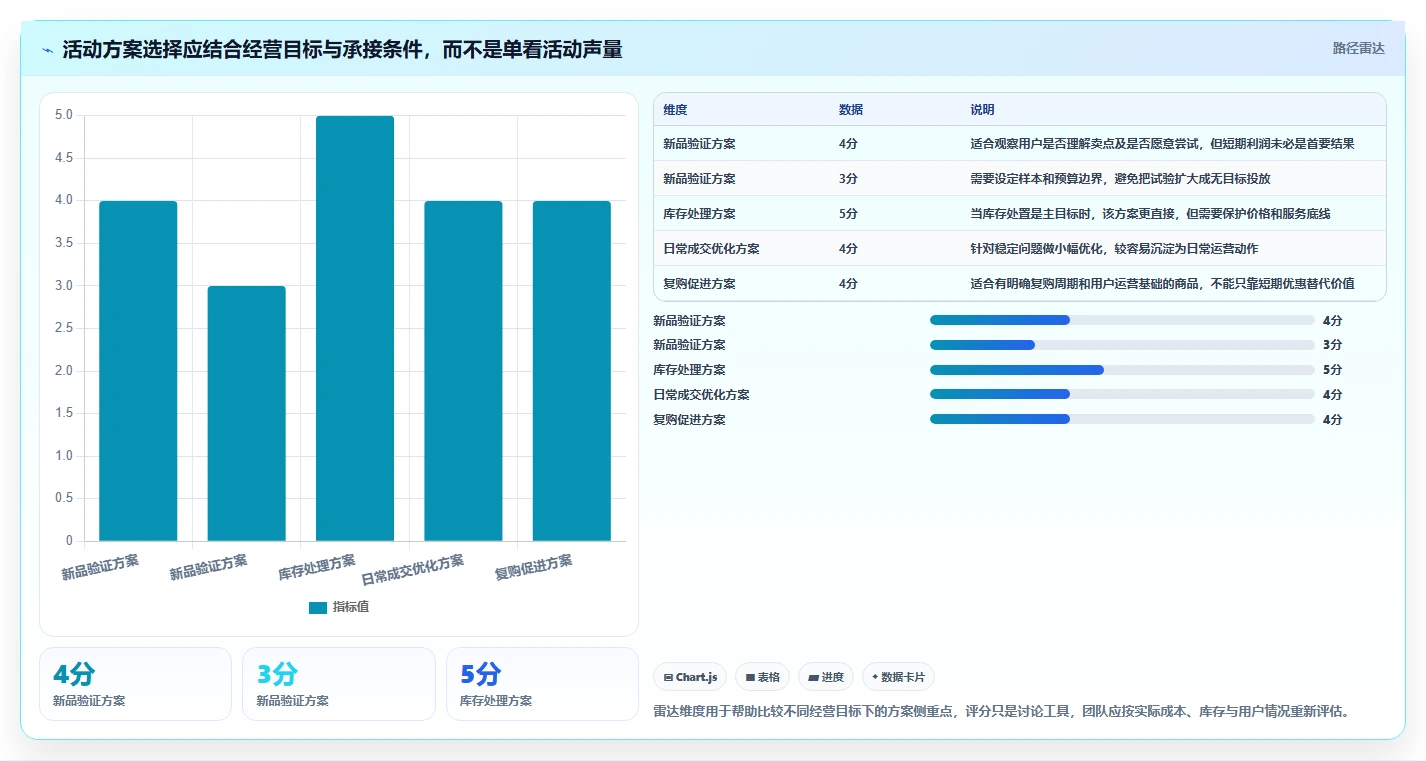Screen dimensions: 1426x761
Task: Click the progress bar scoring 3分
Action: (1122, 345)
